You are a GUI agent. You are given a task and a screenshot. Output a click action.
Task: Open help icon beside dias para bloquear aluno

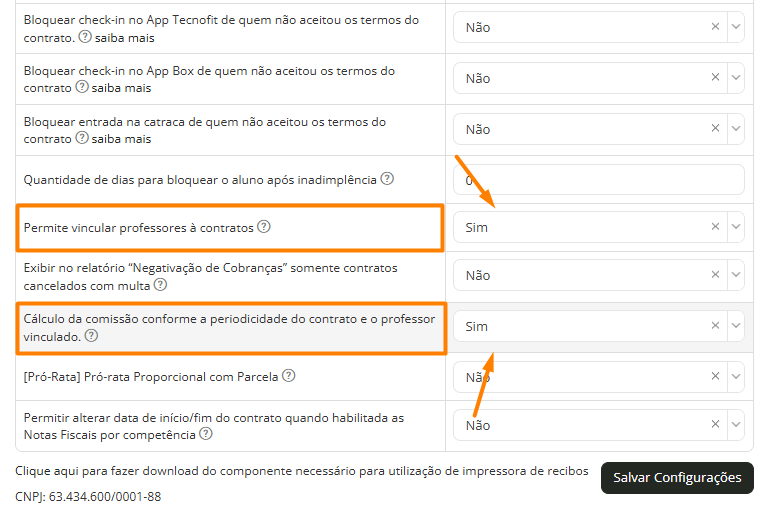[387, 179]
